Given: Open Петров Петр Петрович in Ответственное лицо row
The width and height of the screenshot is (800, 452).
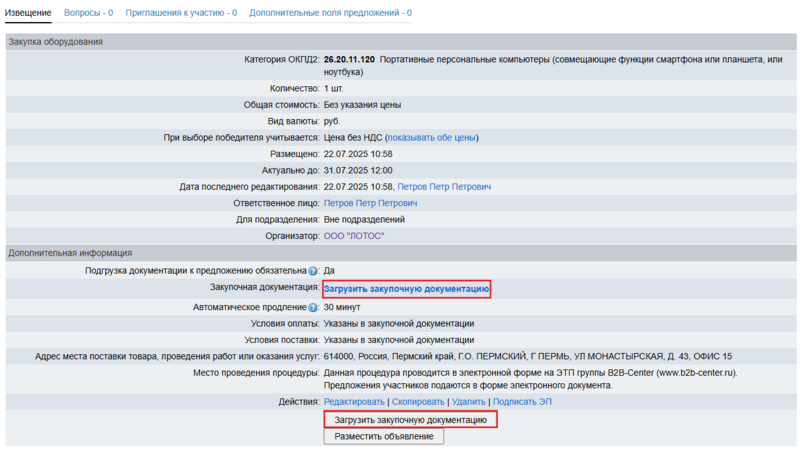Looking at the screenshot, I should pyautogui.click(x=370, y=203).
